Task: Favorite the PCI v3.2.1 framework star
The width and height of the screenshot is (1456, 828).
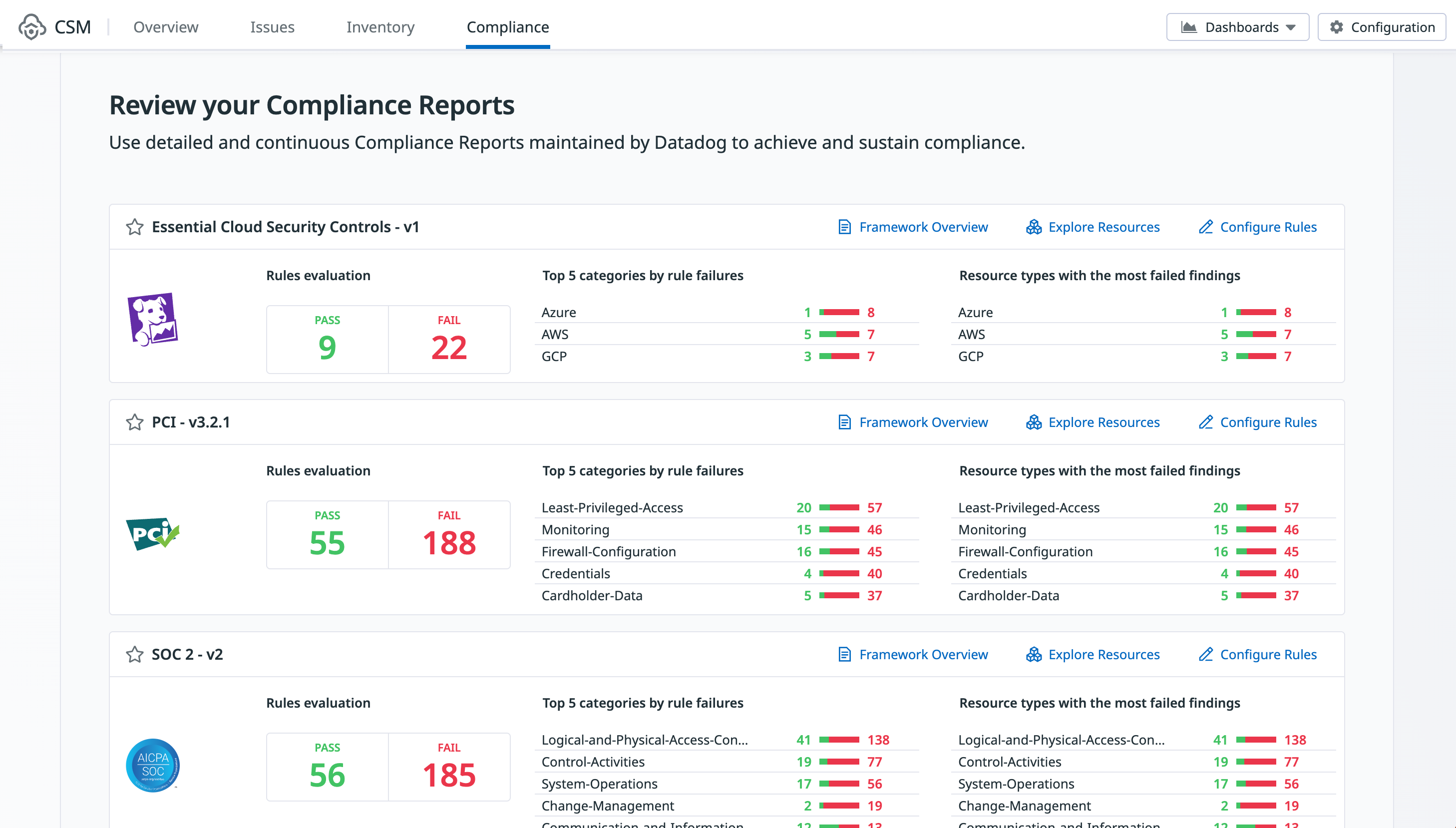Action: [135, 422]
